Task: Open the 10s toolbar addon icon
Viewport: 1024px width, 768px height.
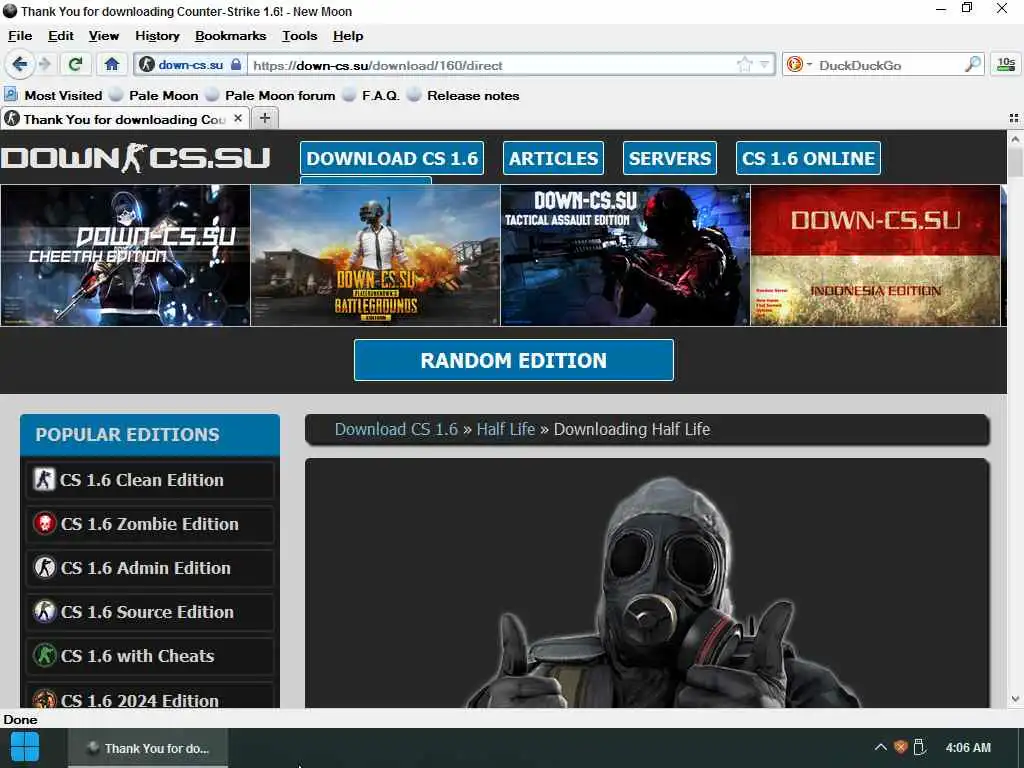Action: (1006, 65)
